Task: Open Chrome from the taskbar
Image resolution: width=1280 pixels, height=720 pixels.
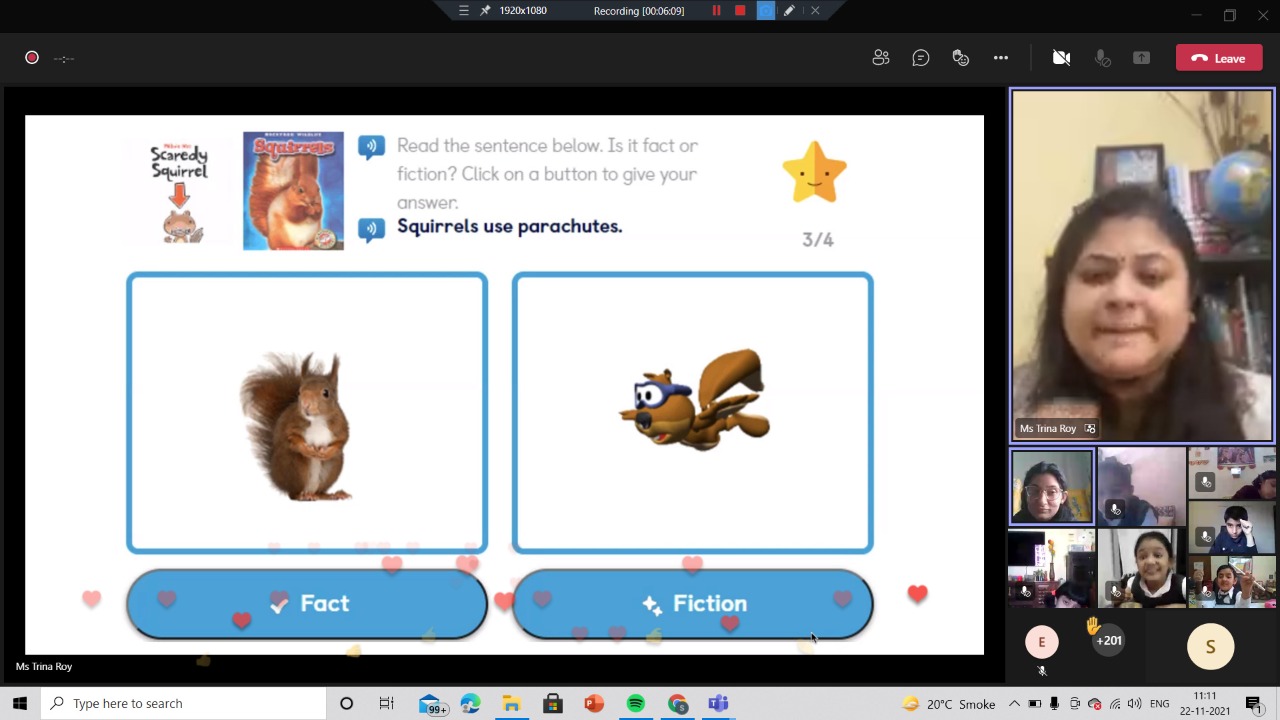Action: (x=677, y=704)
